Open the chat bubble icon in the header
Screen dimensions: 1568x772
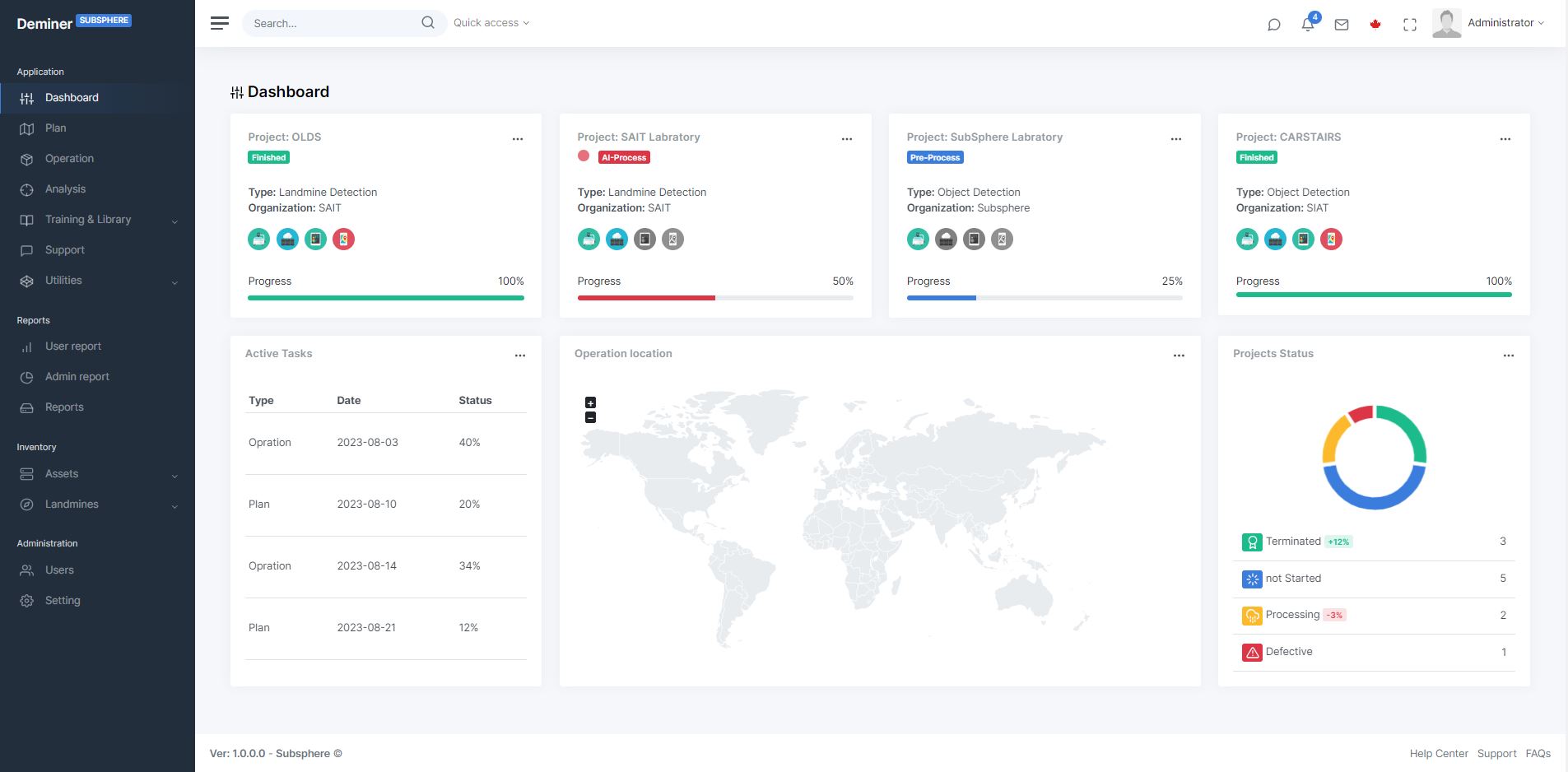[x=1273, y=24]
